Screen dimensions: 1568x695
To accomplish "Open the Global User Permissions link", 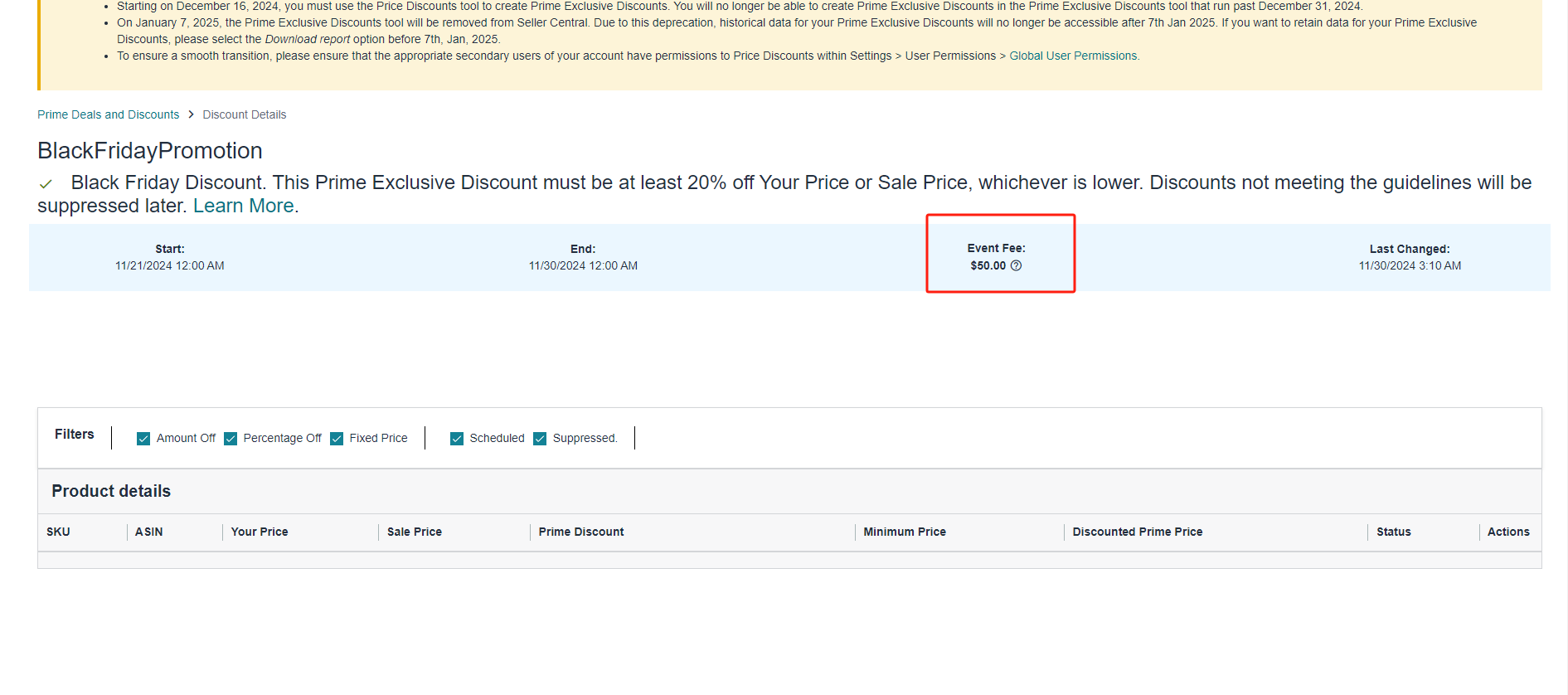I will tap(1073, 56).
